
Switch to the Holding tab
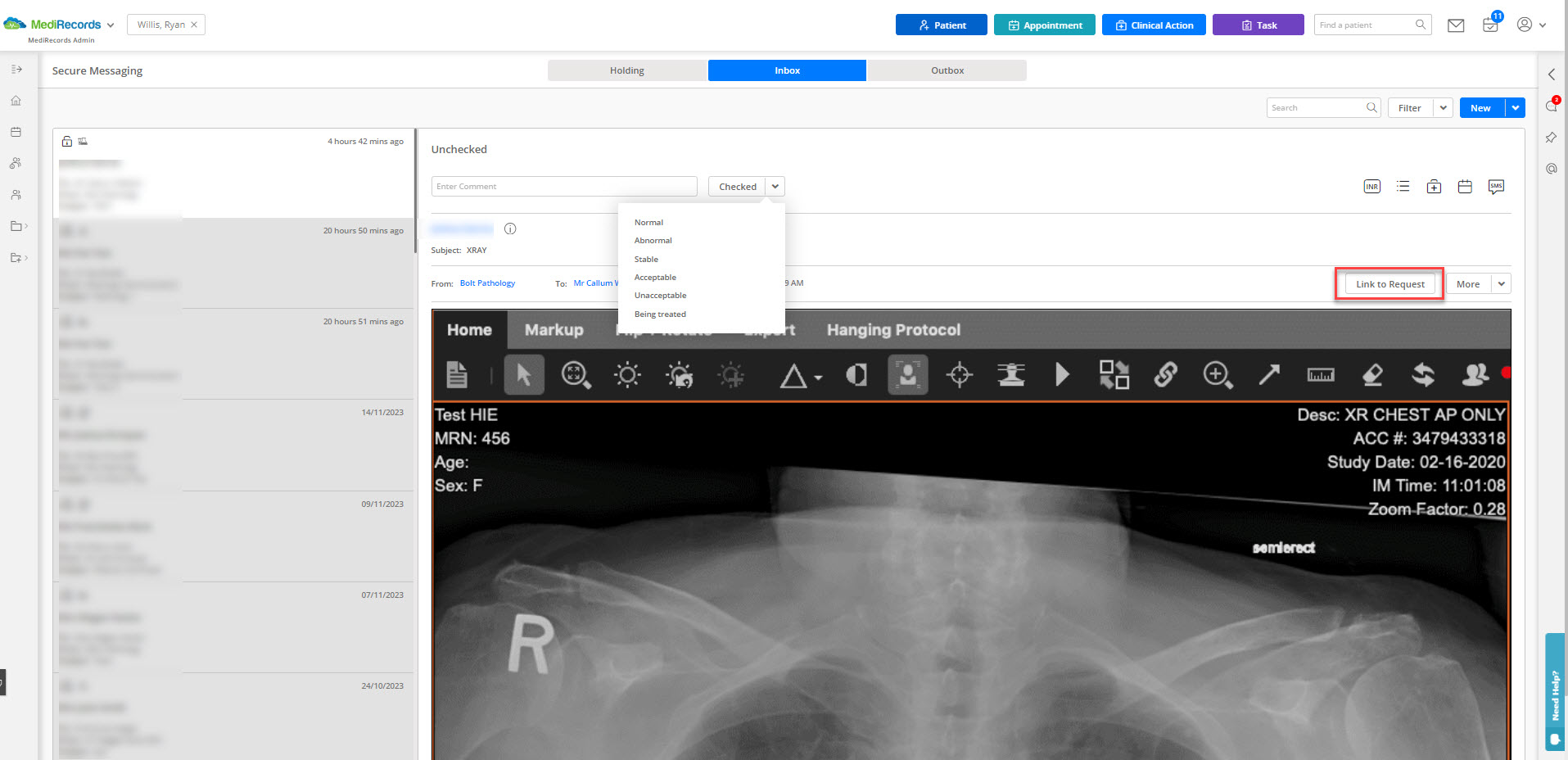[x=627, y=70]
